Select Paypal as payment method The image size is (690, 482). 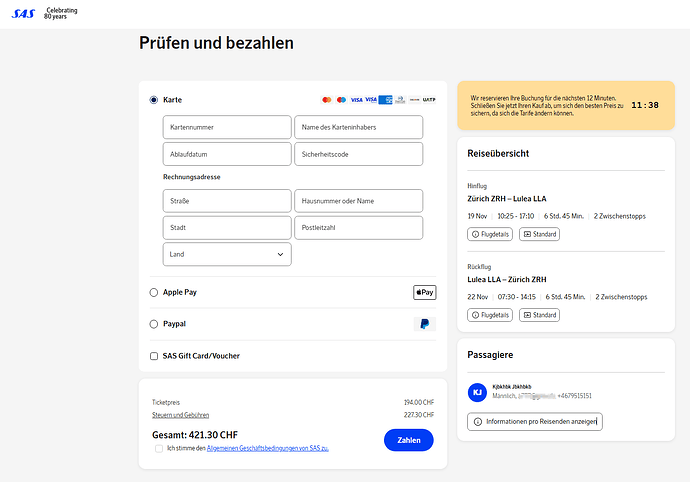click(154, 324)
